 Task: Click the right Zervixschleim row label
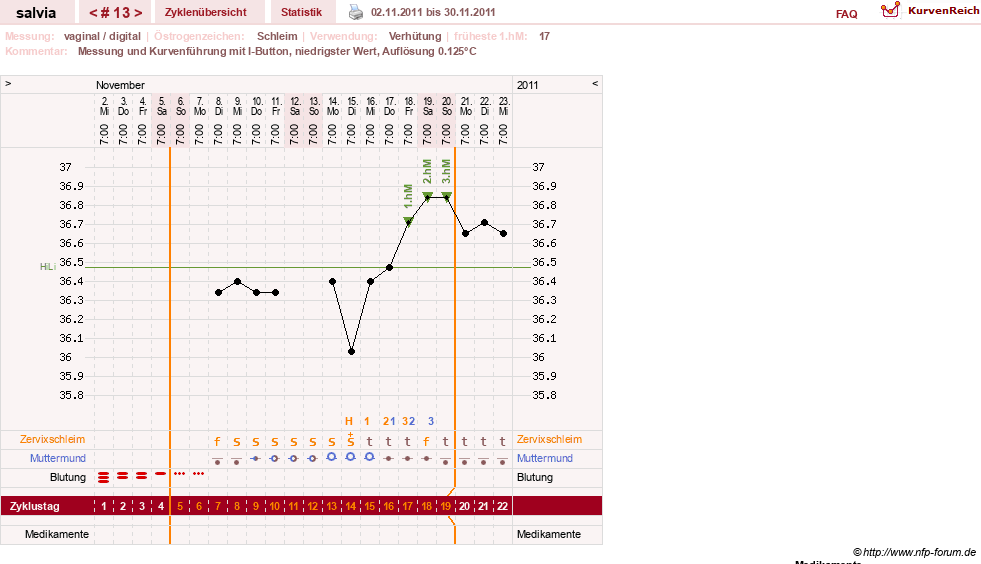click(x=549, y=439)
